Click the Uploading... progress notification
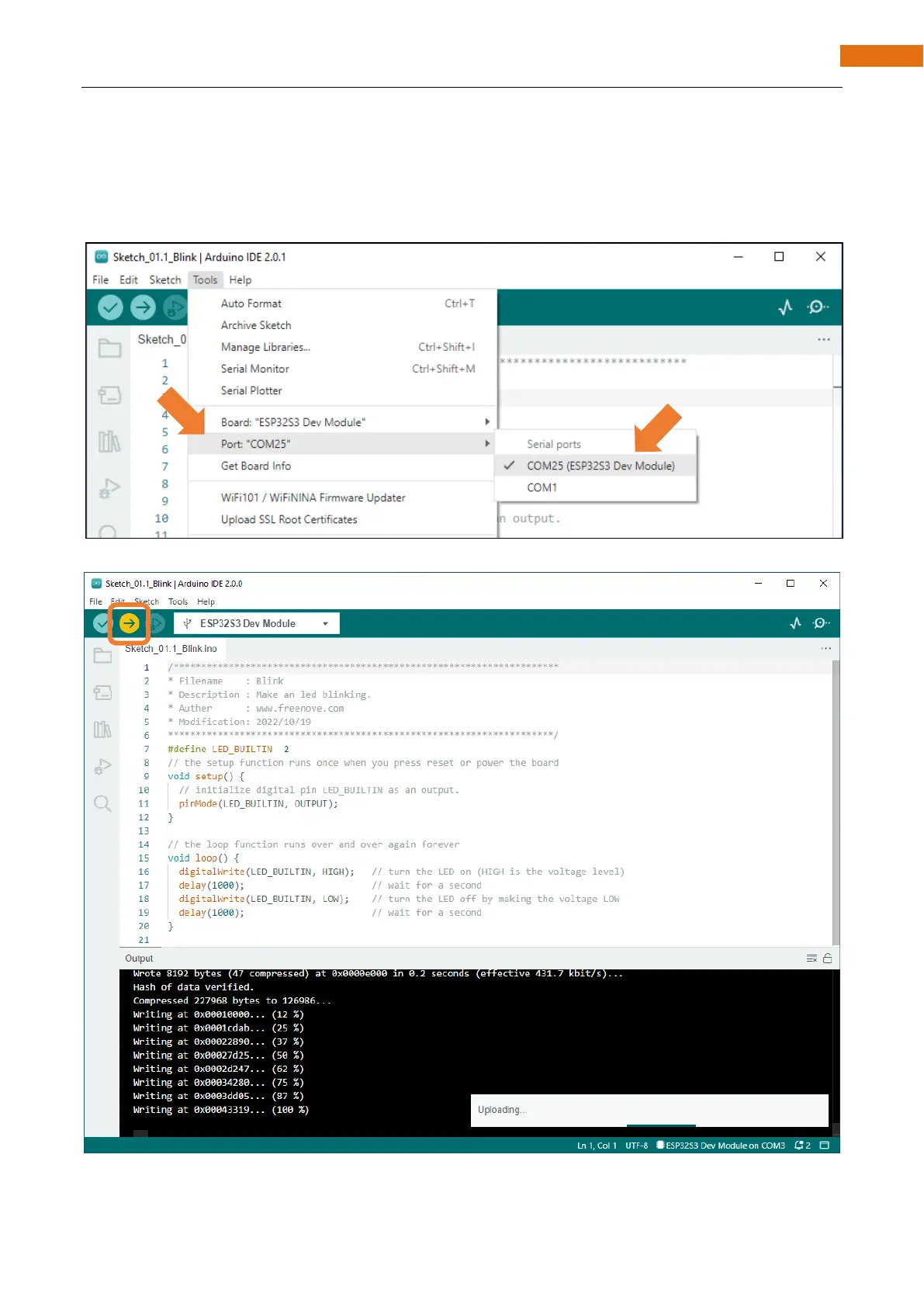924x1307 pixels. tap(649, 1111)
